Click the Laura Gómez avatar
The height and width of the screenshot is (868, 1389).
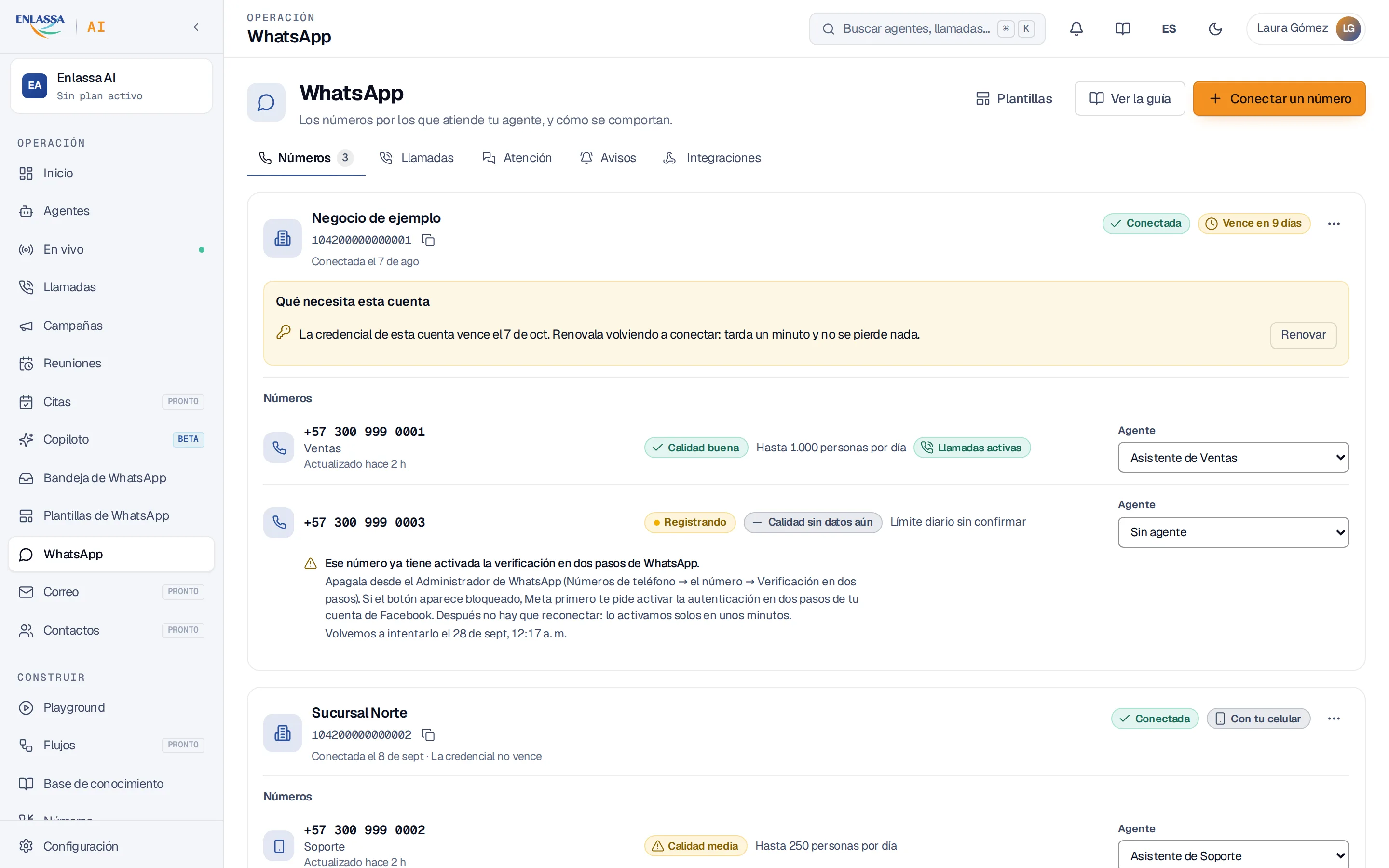point(1348,28)
